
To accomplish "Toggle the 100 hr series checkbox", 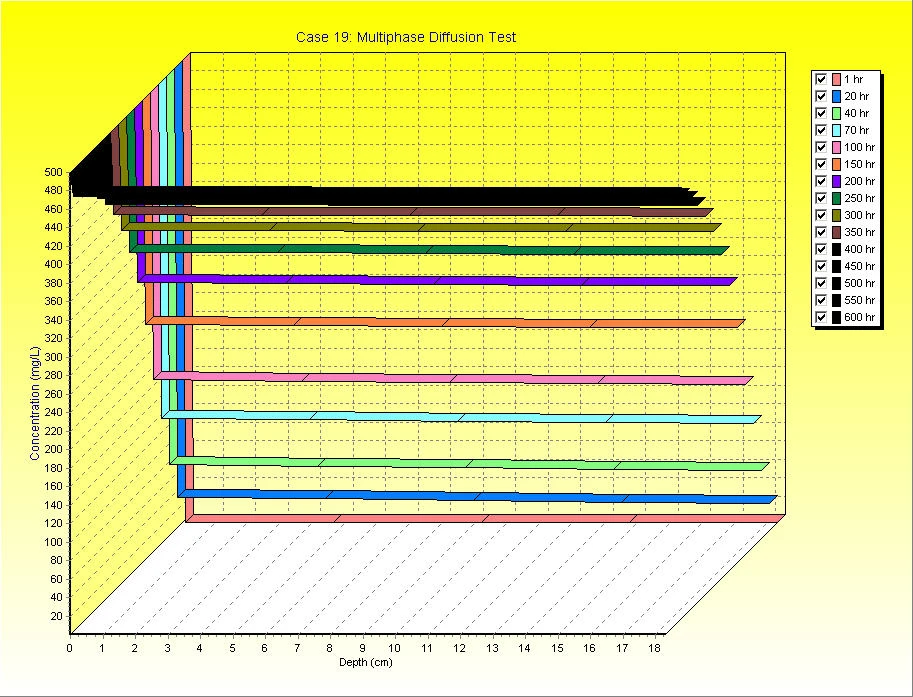I will pos(821,147).
